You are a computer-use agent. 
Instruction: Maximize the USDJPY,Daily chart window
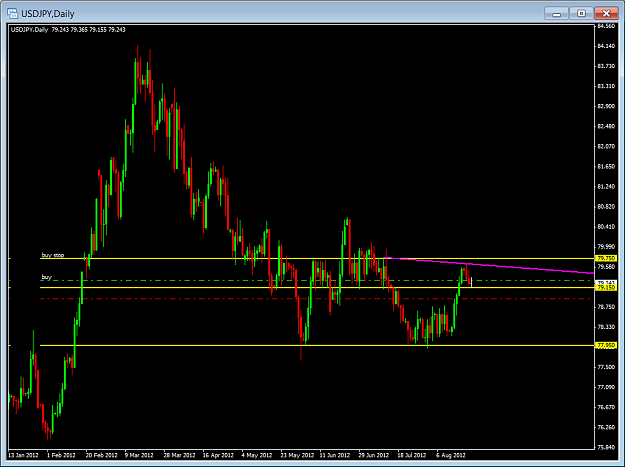point(581,14)
